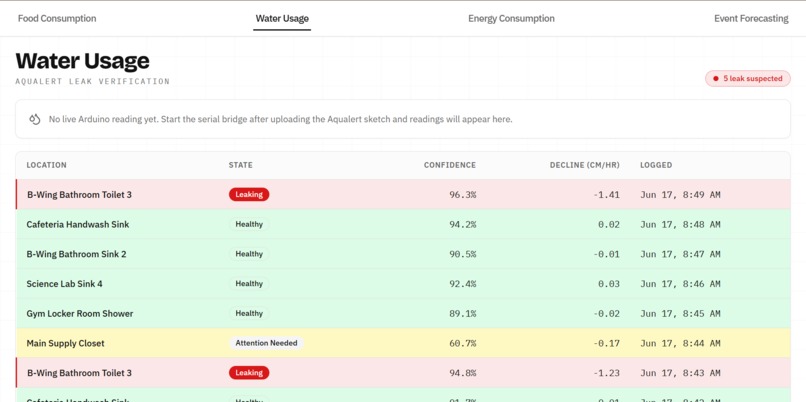The height and width of the screenshot is (402, 806).
Task: Click the -1.23 decline value
Action: pyautogui.click(x=606, y=373)
